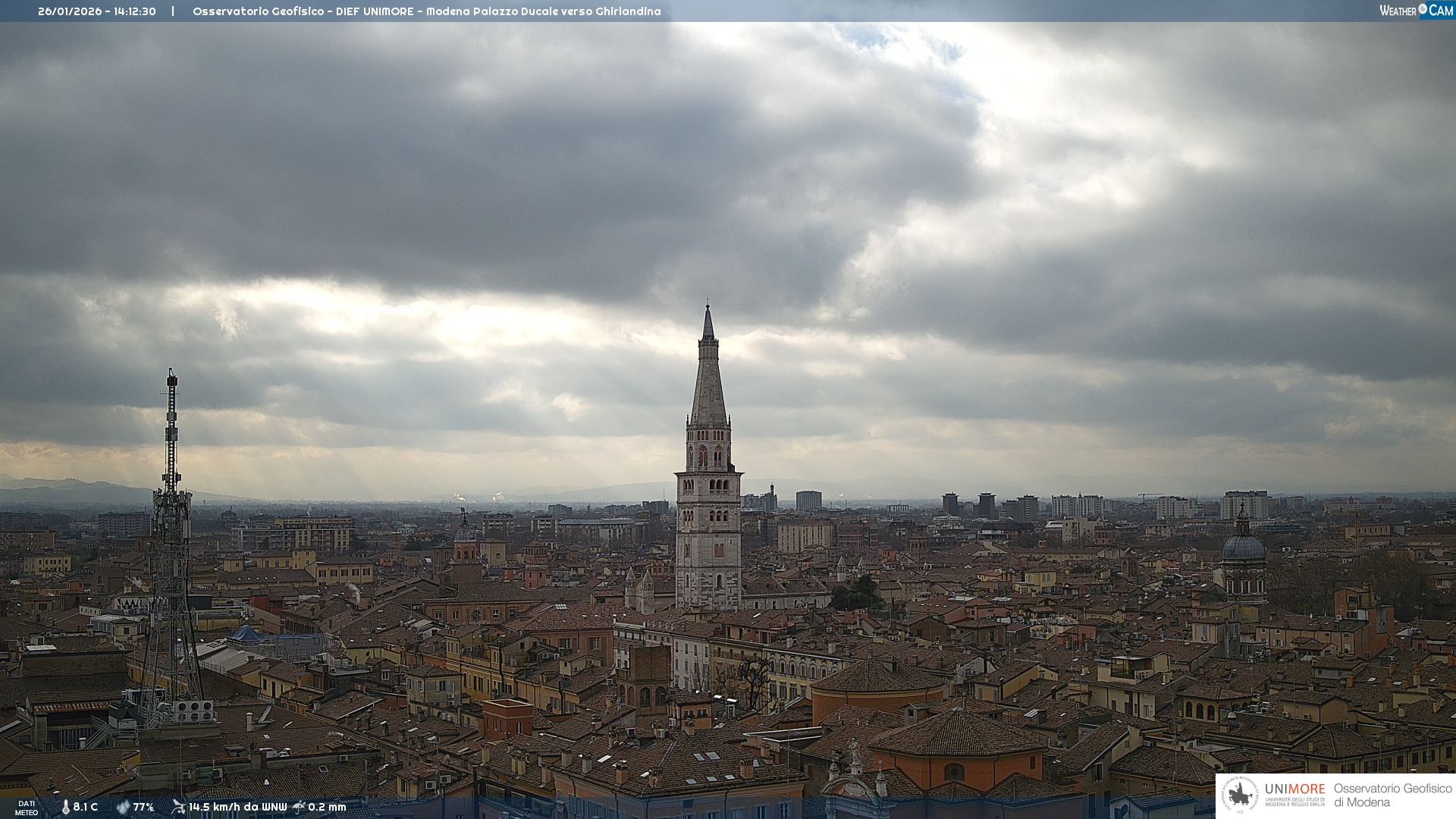
Task: Click the thermometer temperature icon
Action: click(x=65, y=807)
